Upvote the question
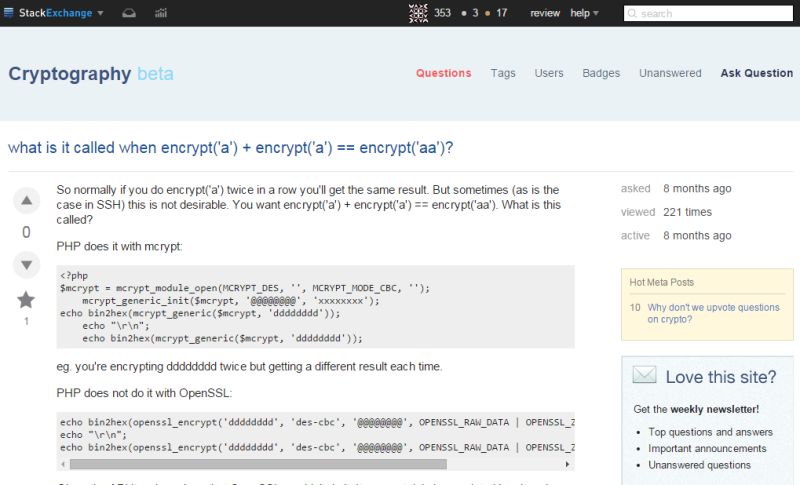 click(x=27, y=200)
